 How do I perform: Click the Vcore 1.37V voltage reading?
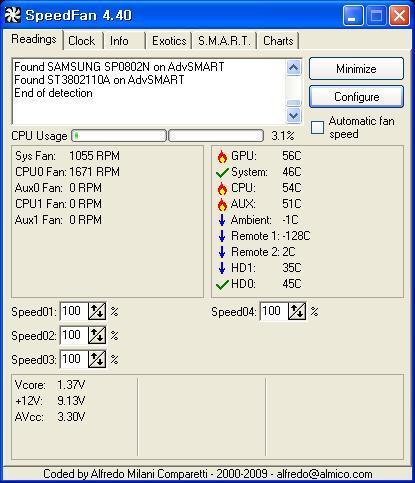pyautogui.click(x=50, y=385)
